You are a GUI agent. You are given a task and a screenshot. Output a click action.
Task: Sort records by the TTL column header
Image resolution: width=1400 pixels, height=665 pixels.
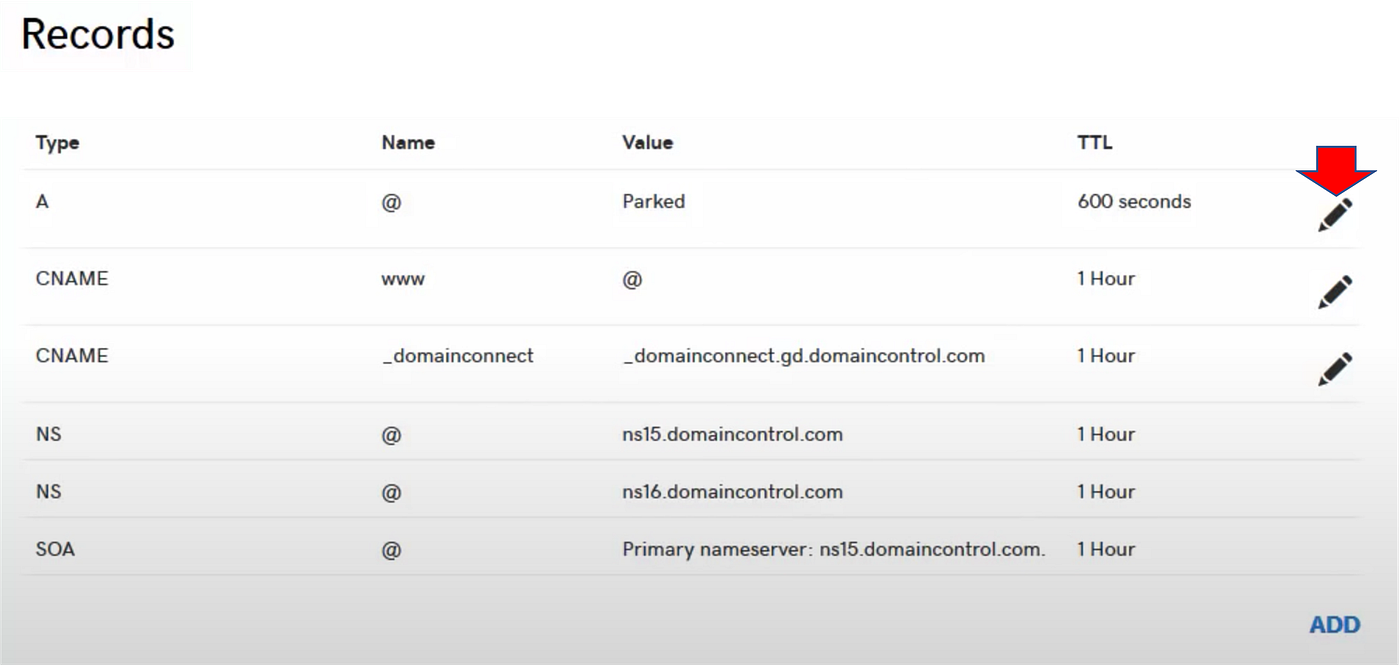coord(1094,142)
